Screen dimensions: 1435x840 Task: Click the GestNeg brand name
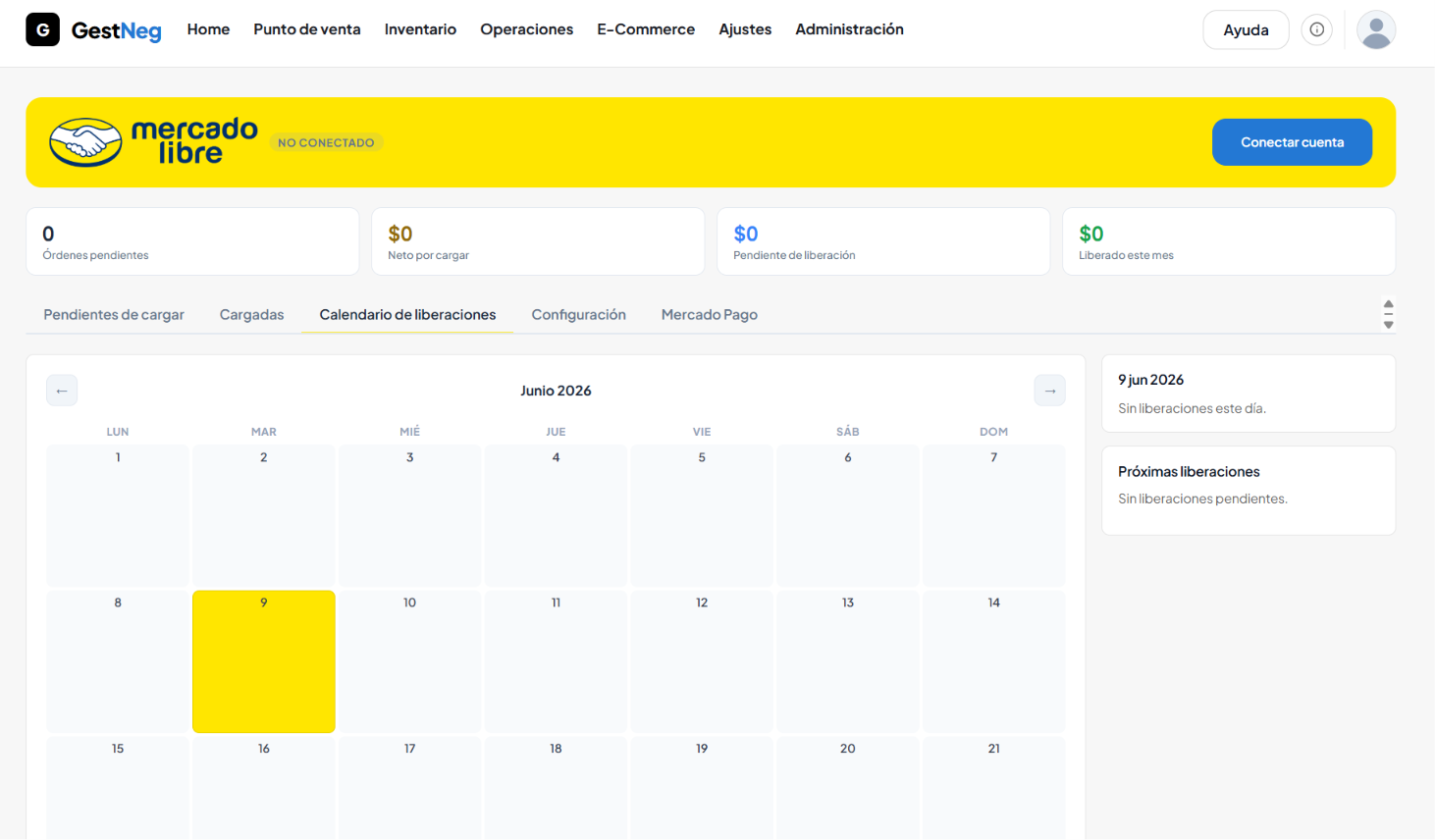tap(116, 30)
